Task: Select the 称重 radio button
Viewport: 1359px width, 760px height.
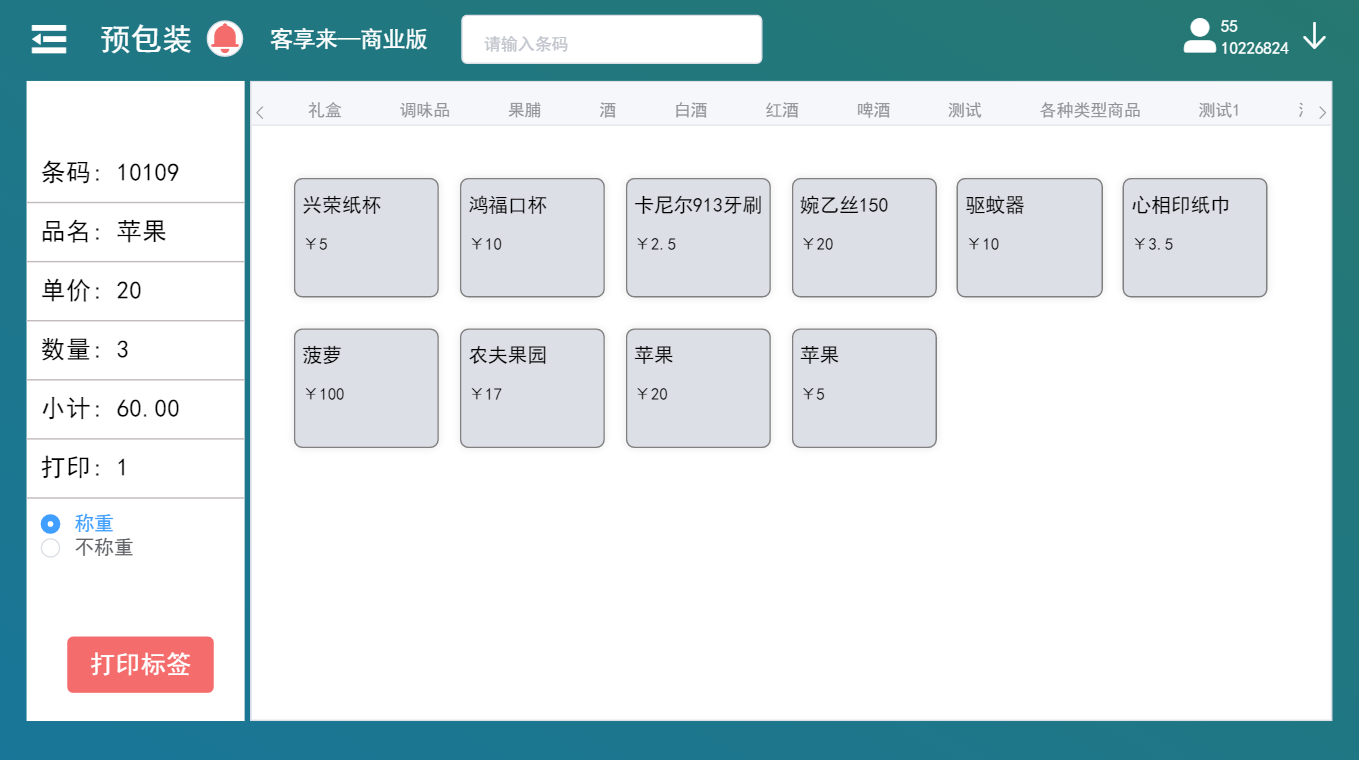Action: tap(51, 524)
